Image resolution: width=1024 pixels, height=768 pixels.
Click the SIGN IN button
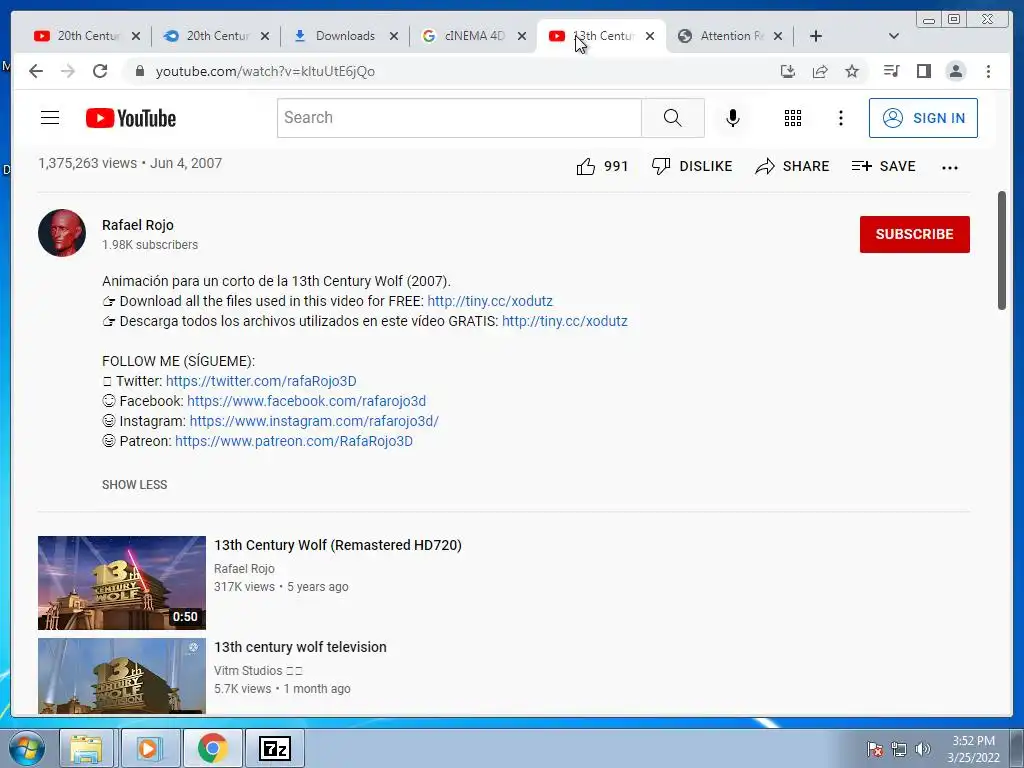(923, 118)
